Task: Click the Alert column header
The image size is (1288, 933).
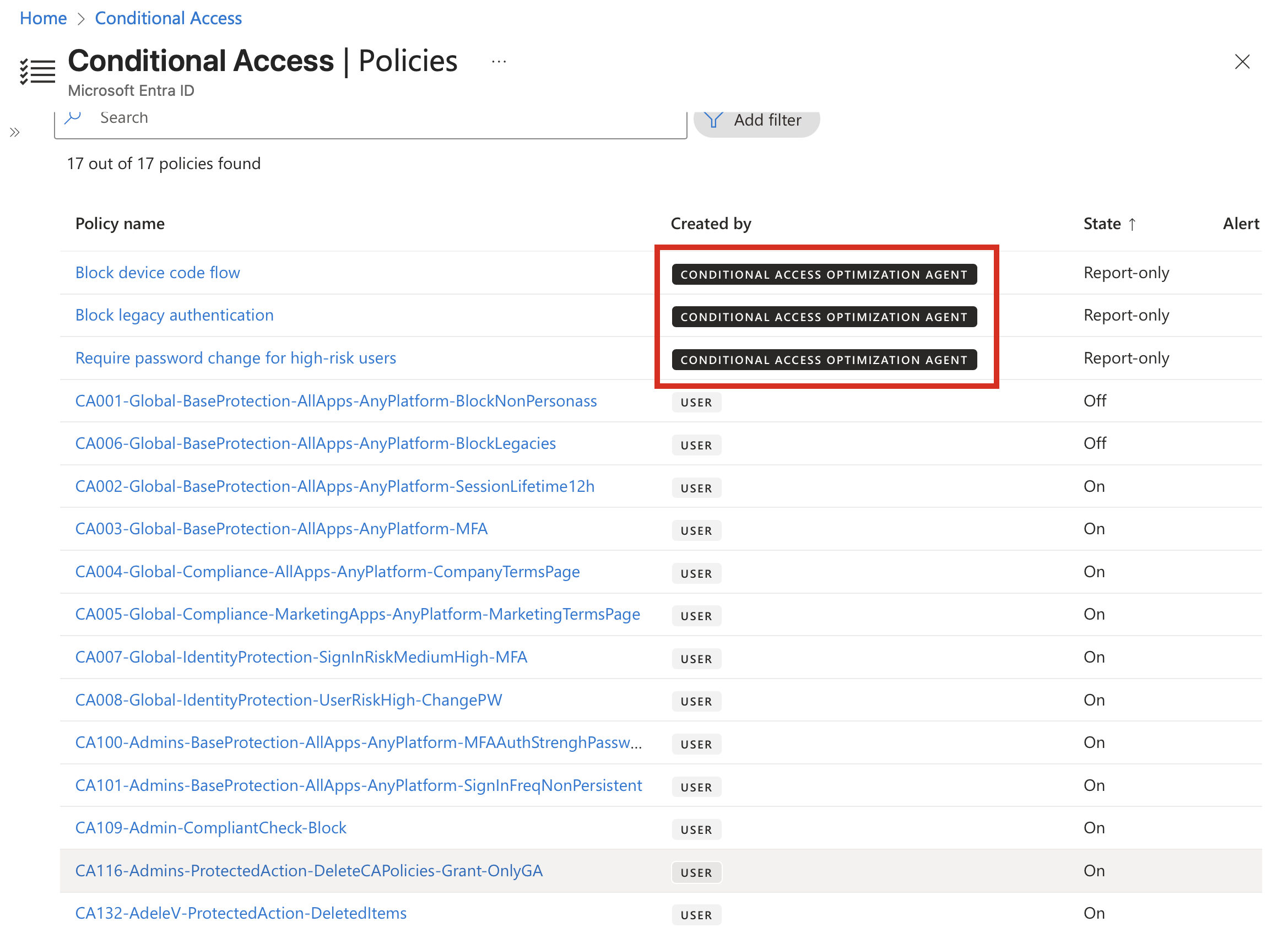Action: coord(1241,224)
